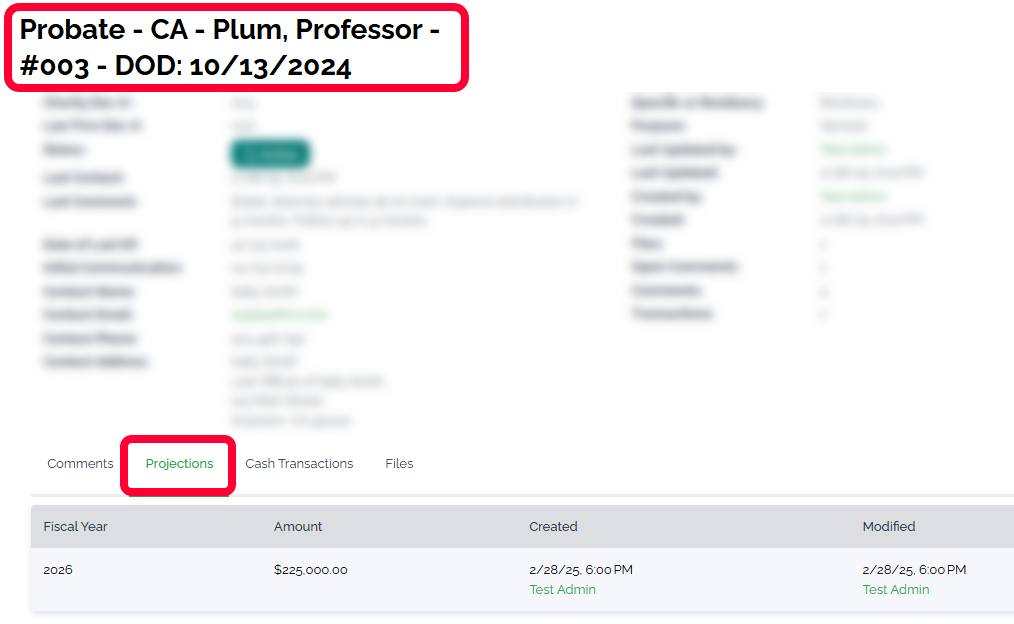1014x624 pixels.
Task: Click the created date 2/28/25, 6:00 PM
Action: (x=580, y=570)
